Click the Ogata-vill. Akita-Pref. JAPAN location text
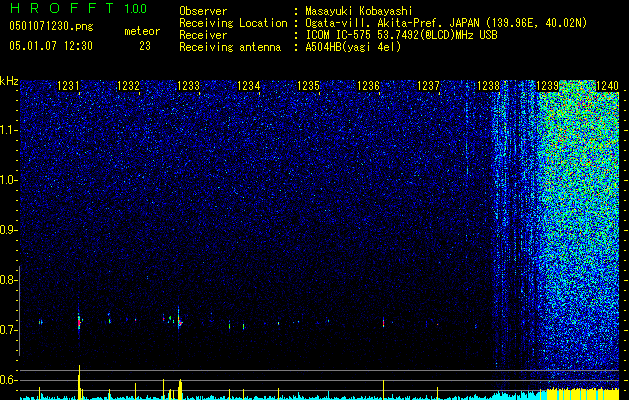Viewport: 629px width, 400px height. pos(446,23)
